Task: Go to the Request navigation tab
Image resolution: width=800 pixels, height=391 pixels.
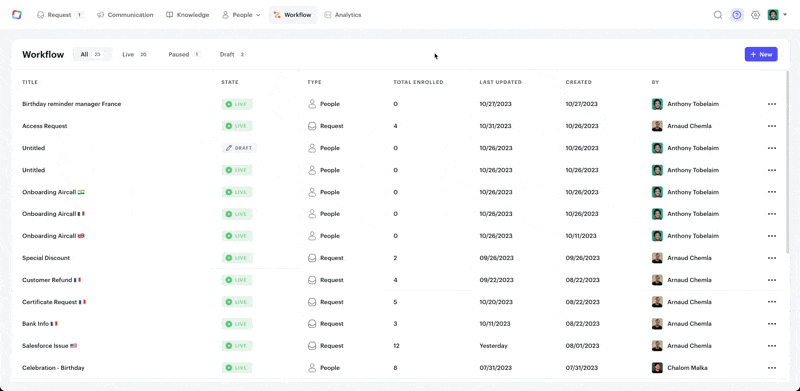Action: click(60, 15)
